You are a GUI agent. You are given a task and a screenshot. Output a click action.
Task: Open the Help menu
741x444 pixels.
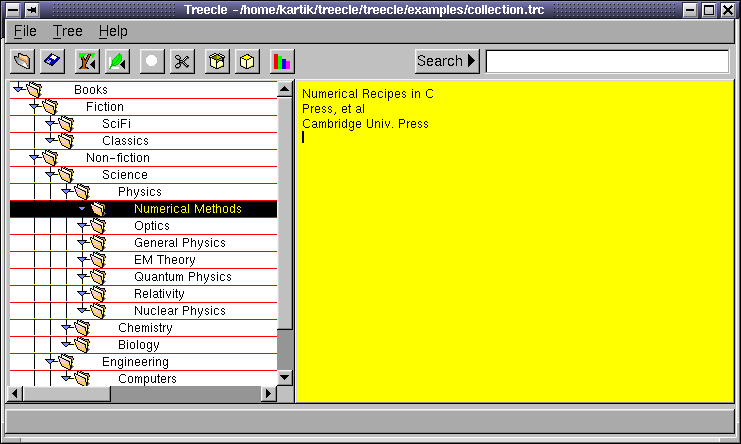[113, 31]
